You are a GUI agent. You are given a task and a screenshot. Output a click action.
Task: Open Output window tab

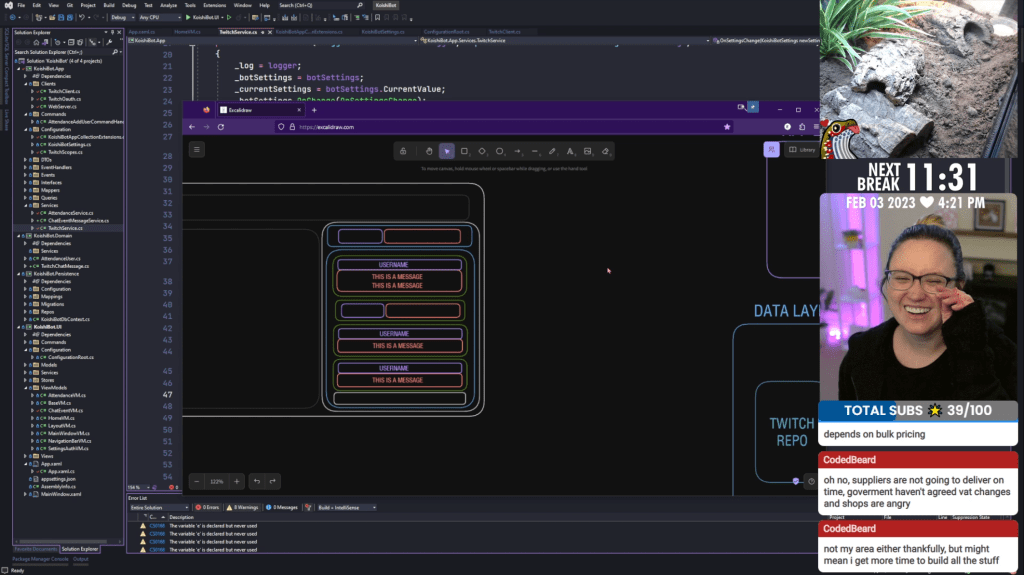coord(80,559)
